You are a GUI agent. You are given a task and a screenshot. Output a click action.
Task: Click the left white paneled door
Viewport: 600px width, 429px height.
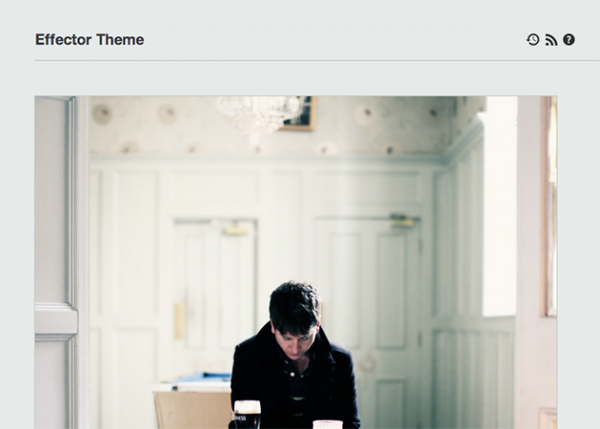215,291
